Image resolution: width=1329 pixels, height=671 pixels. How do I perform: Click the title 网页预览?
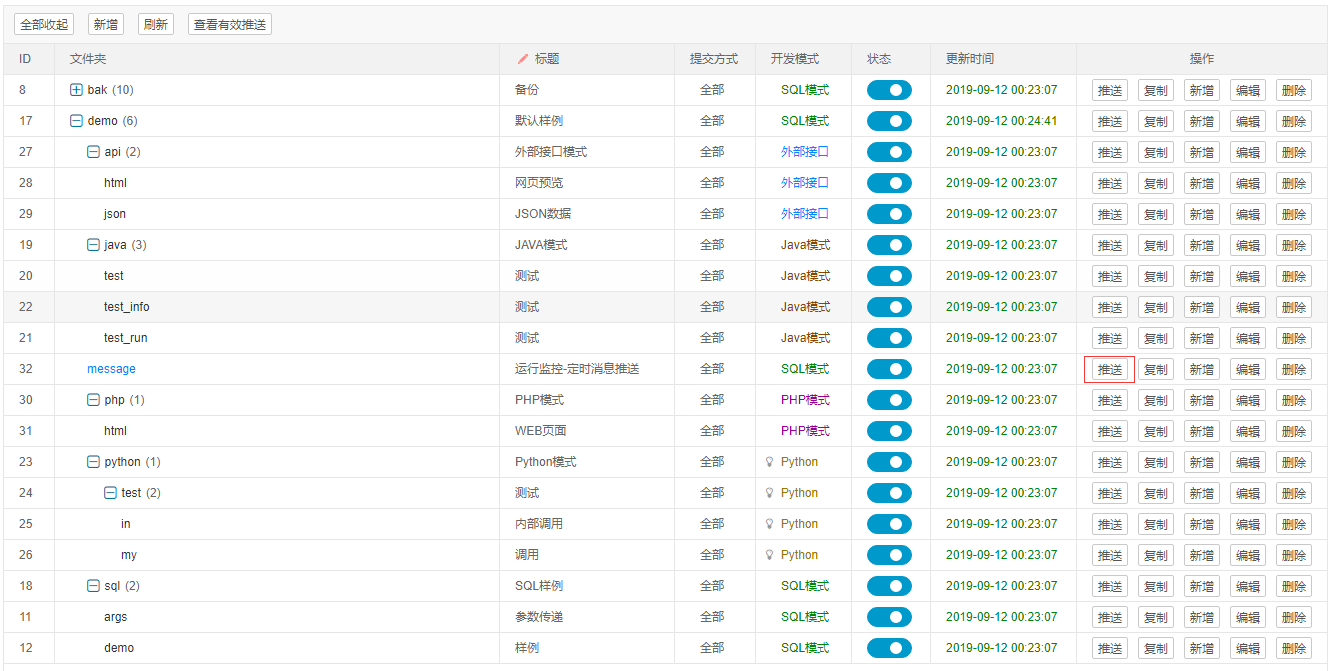coord(539,183)
